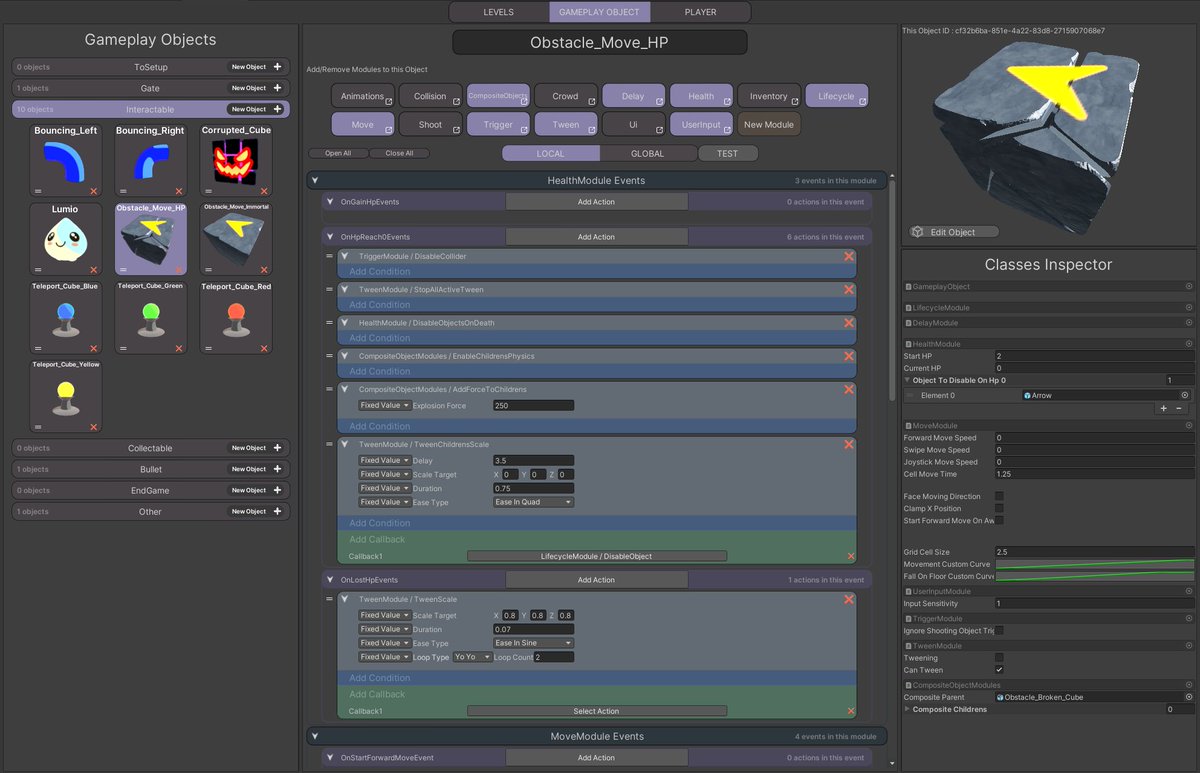The height and width of the screenshot is (773, 1200).
Task: Open Ease Type dropdown showing Ease In Quad
Action: 533,502
